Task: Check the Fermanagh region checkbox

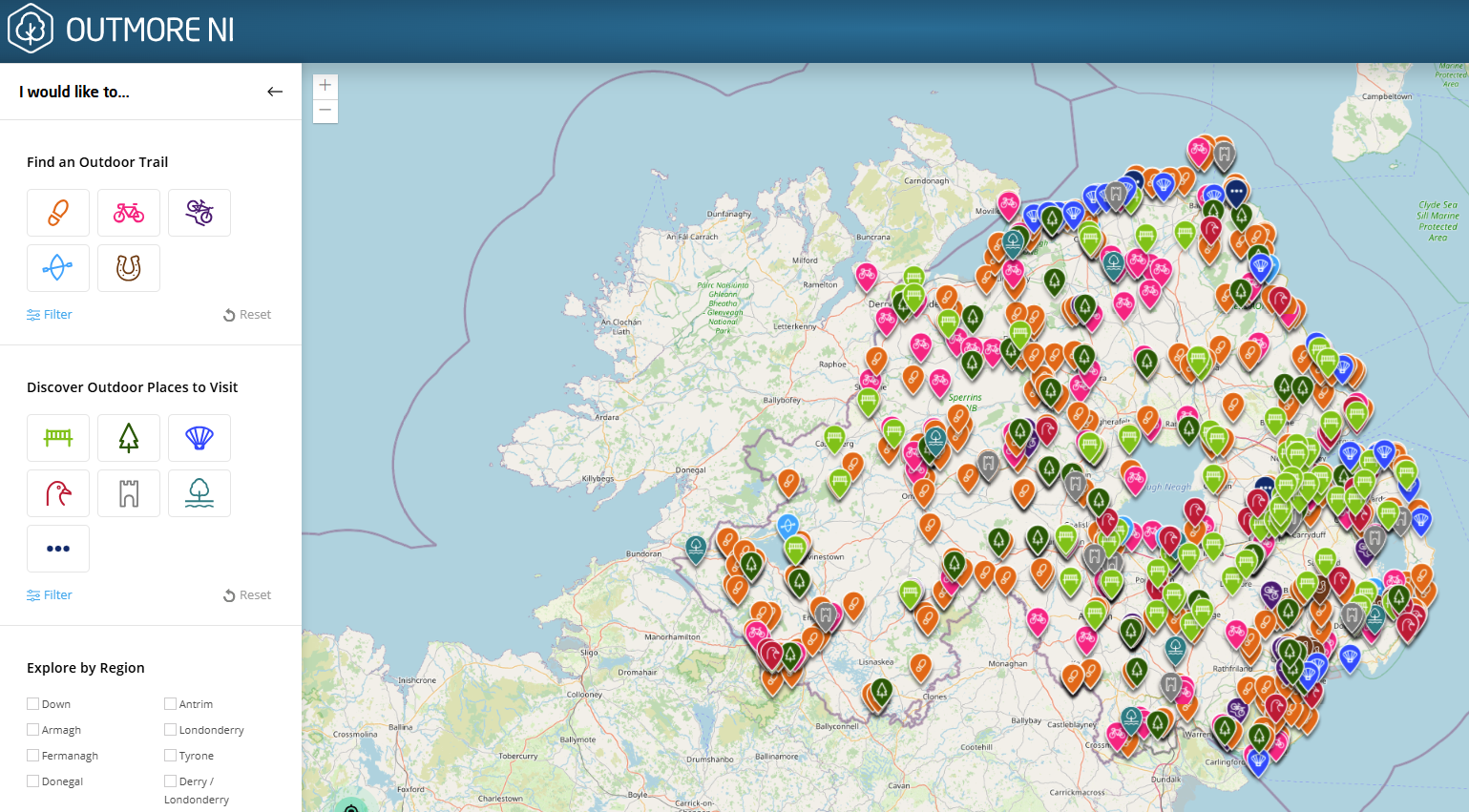Action: point(33,756)
